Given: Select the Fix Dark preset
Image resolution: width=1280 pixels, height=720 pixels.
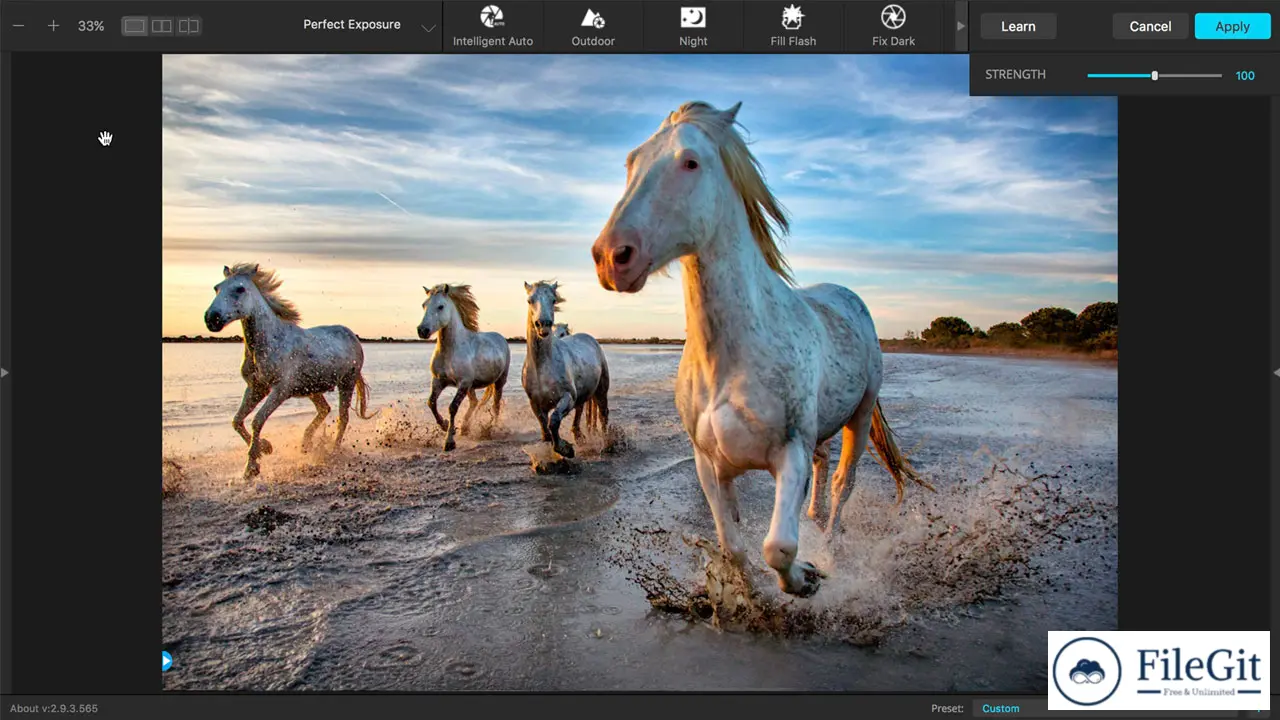Looking at the screenshot, I should tap(893, 27).
